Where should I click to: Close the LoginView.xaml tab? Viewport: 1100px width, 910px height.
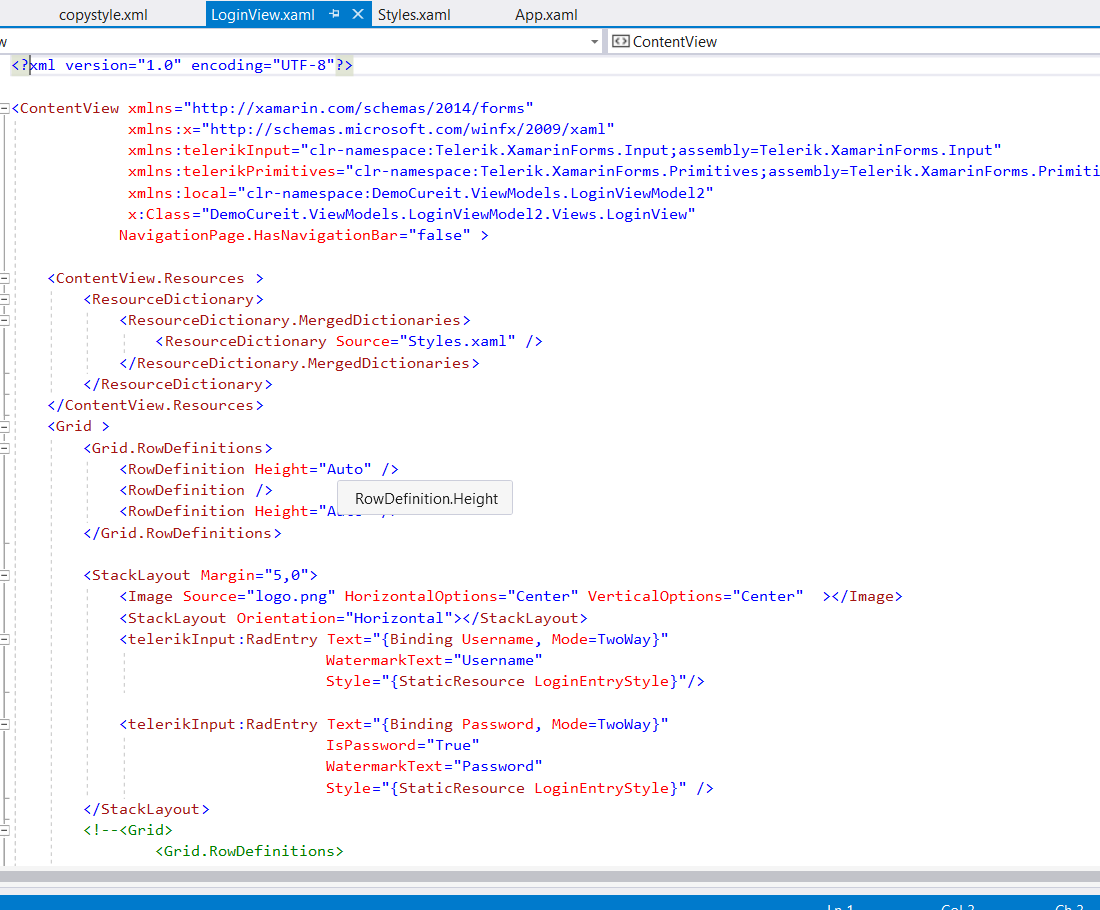click(358, 14)
